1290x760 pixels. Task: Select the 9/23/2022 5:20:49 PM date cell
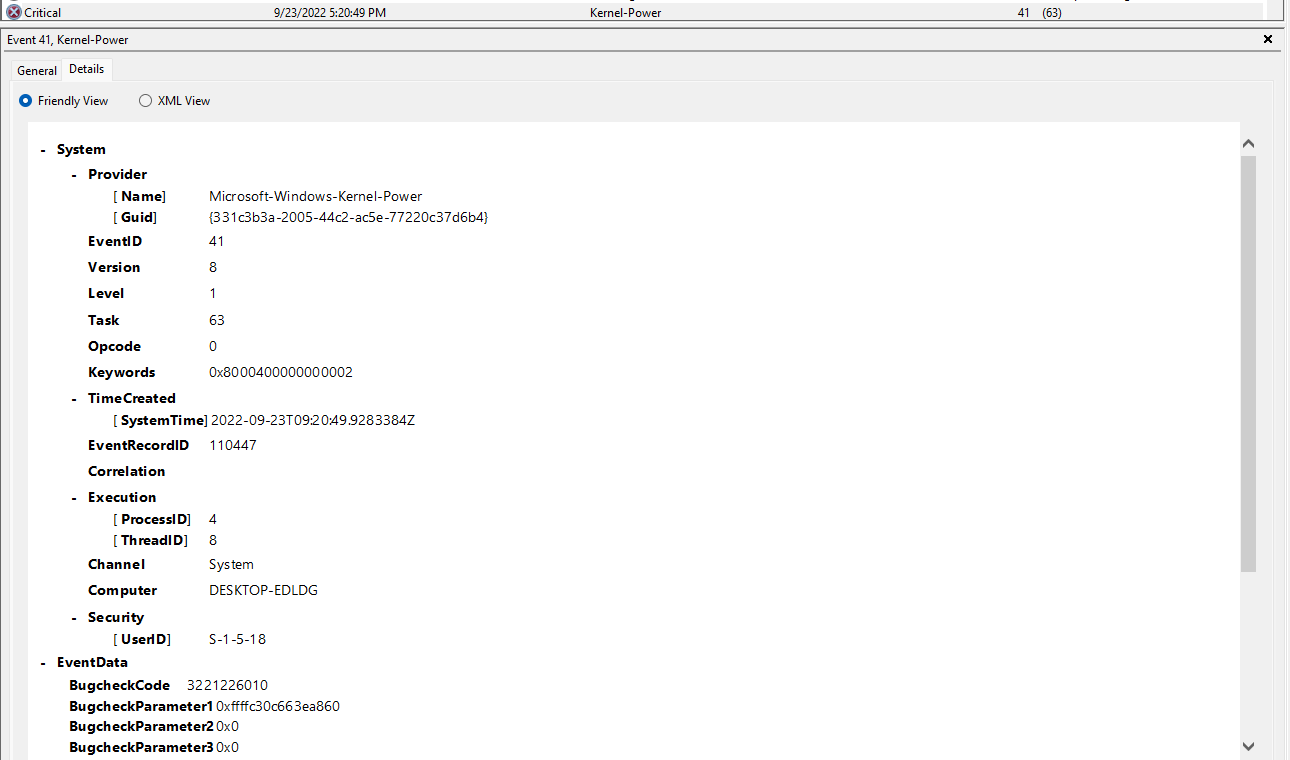pos(330,13)
